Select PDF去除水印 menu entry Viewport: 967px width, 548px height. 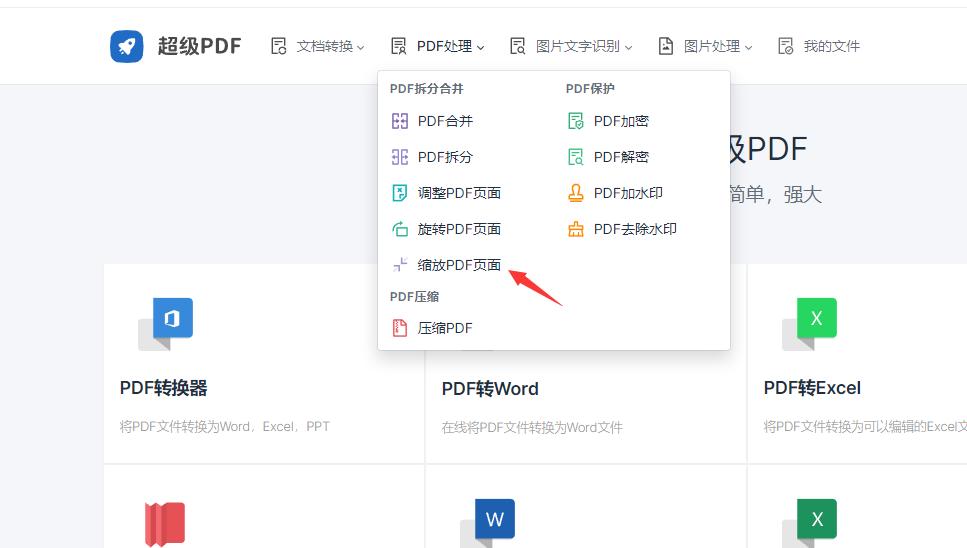click(635, 229)
